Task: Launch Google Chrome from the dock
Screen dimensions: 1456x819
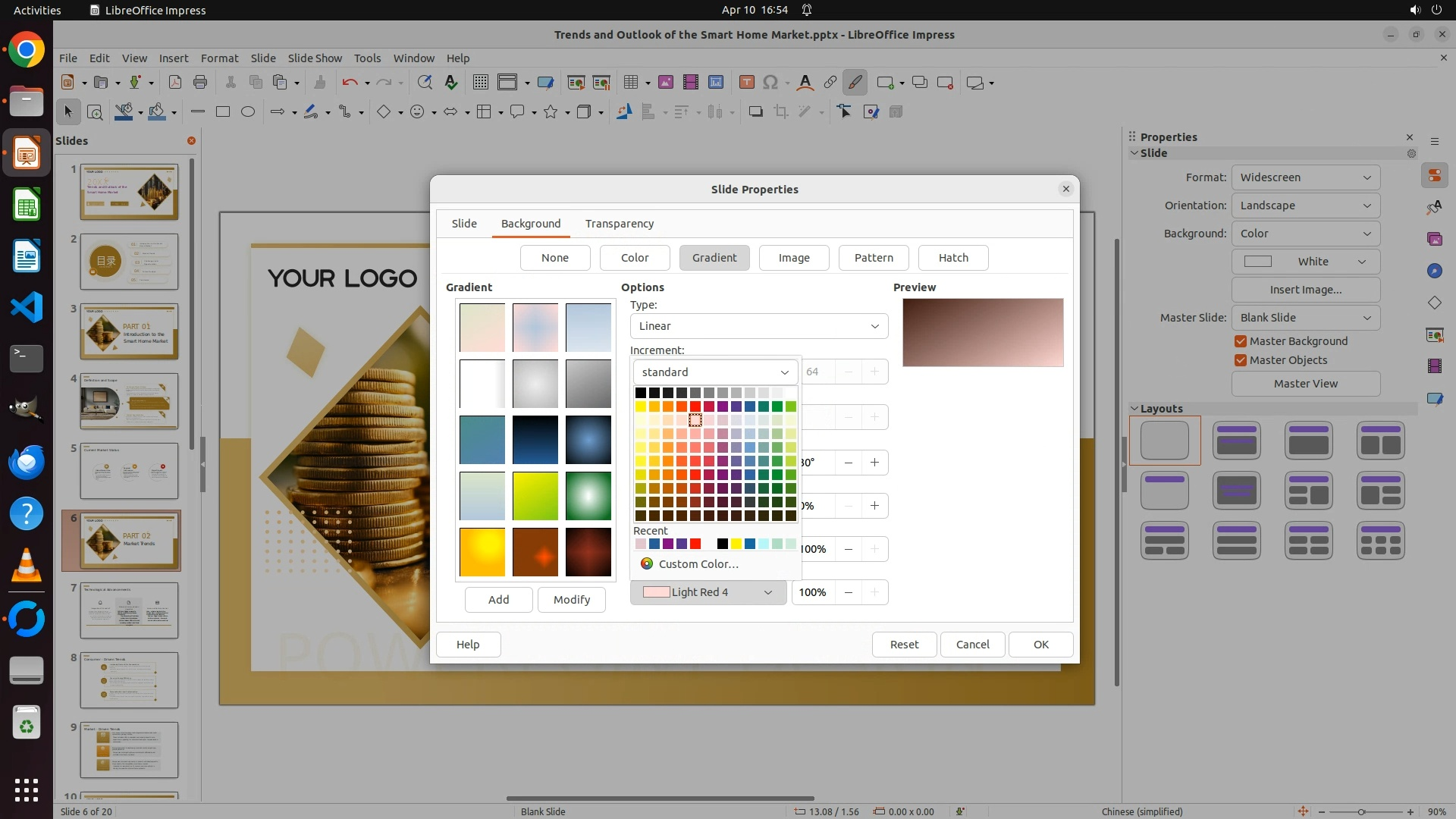Action: (x=27, y=50)
